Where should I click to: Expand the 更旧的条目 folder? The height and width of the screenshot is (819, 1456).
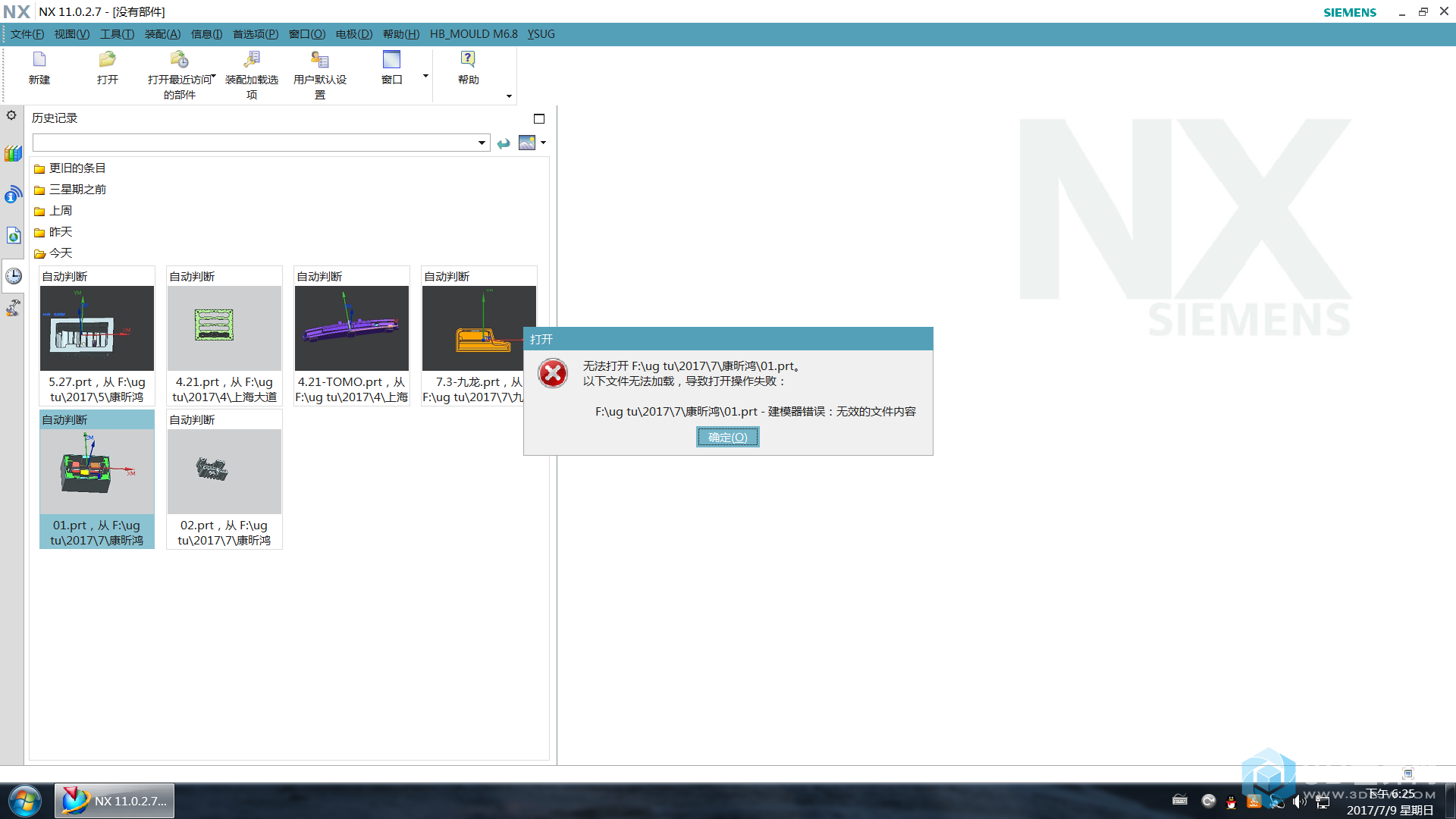click(70, 168)
